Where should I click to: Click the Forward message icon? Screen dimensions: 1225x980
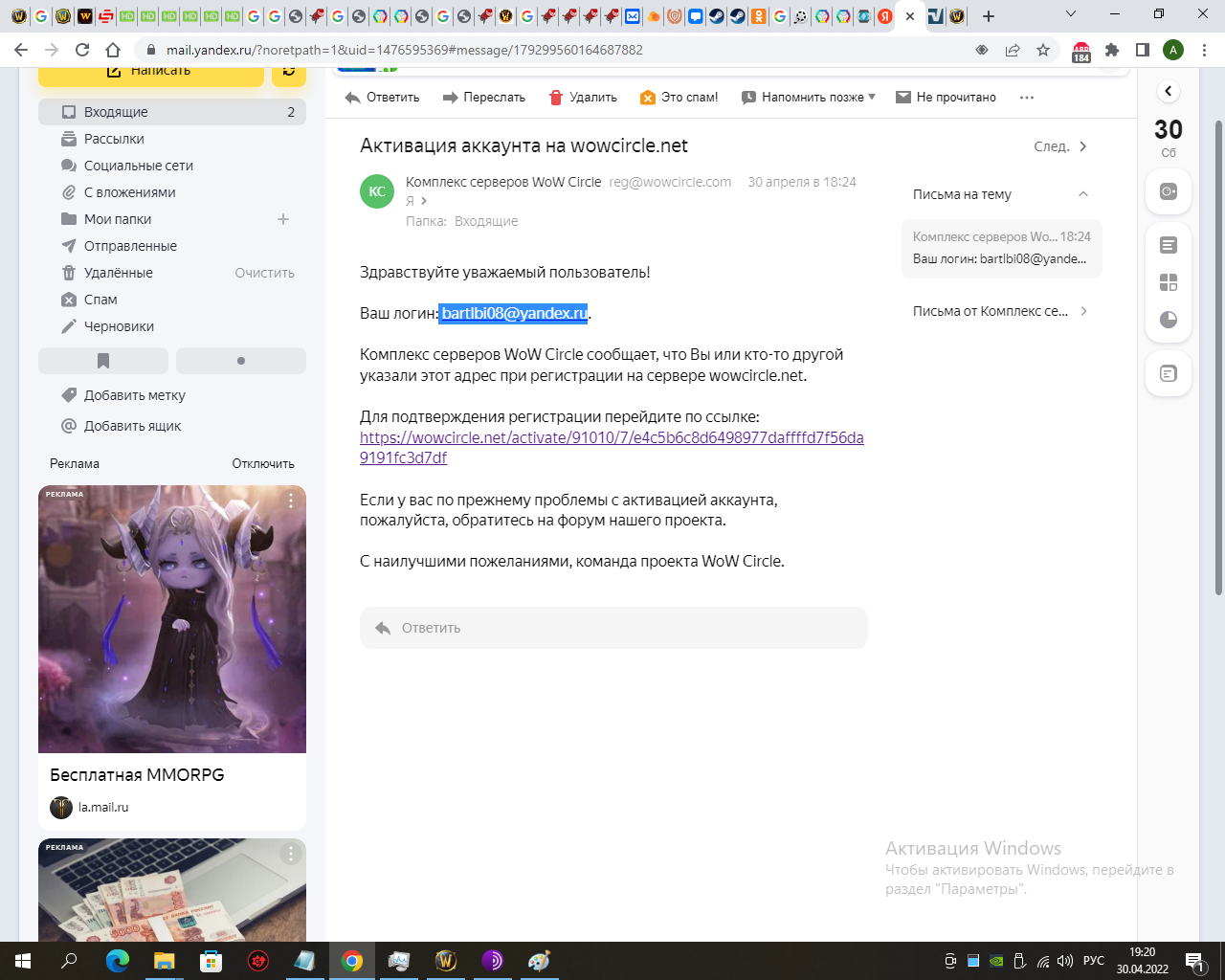[x=451, y=98]
